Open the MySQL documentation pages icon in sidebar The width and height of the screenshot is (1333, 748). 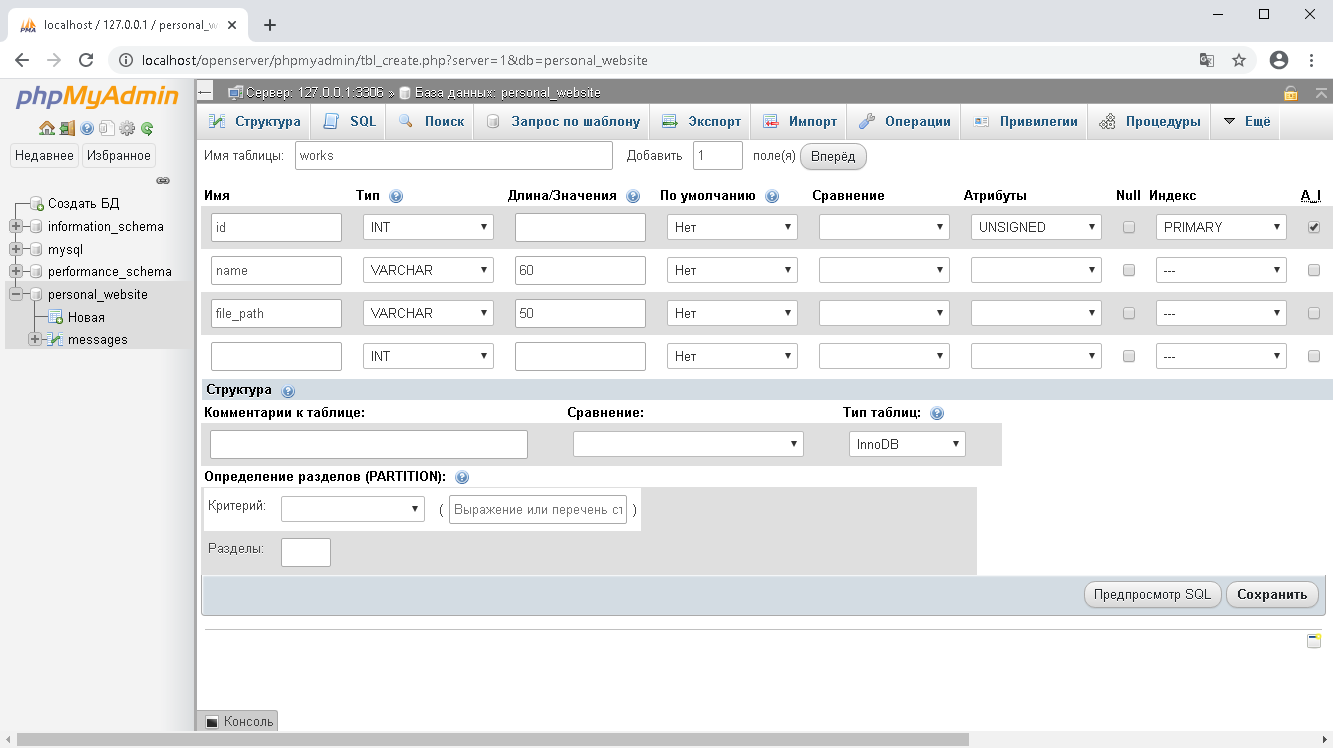(107, 128)
